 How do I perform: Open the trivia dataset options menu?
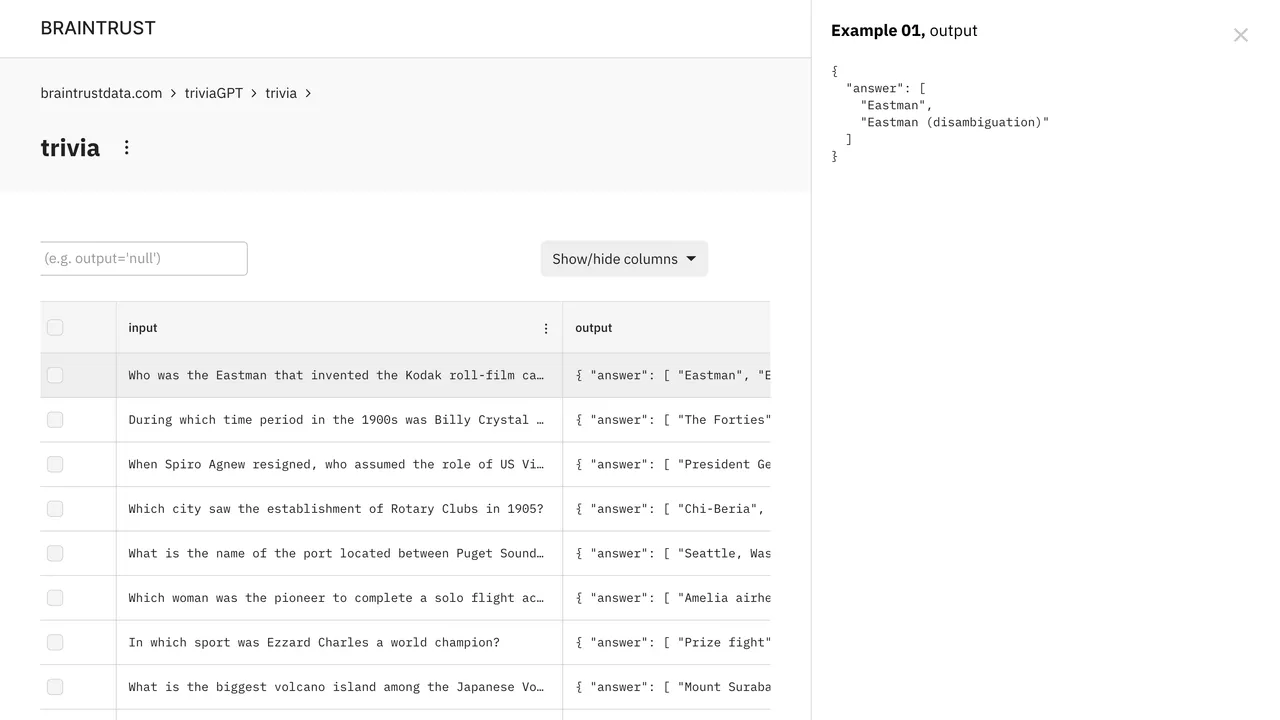[x=127, y=148]
